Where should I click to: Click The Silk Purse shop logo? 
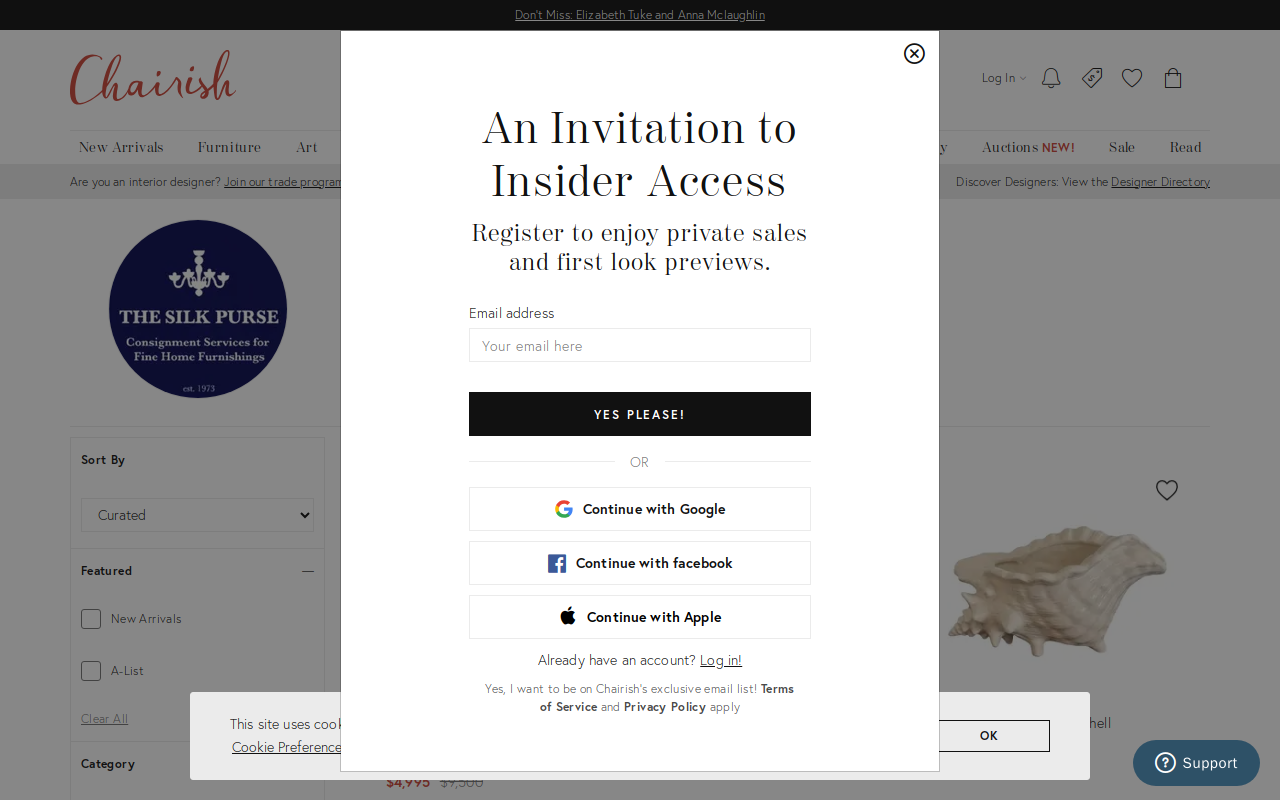point(198,309)
